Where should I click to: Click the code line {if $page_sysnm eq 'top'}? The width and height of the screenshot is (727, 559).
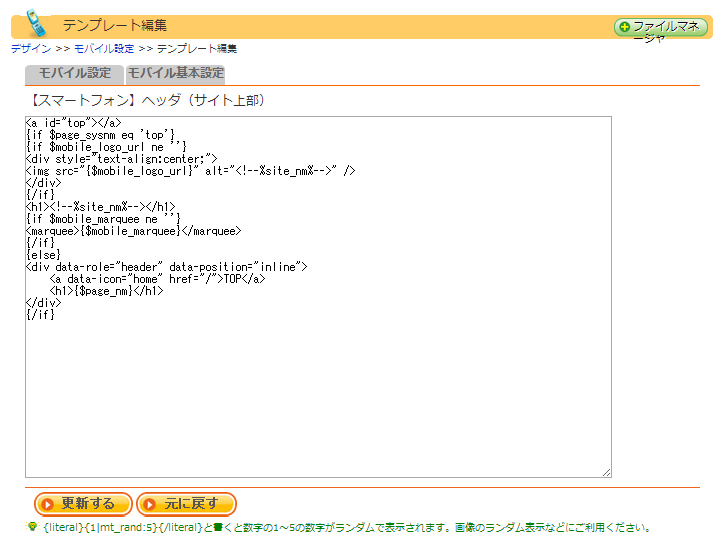coord(101,135)
